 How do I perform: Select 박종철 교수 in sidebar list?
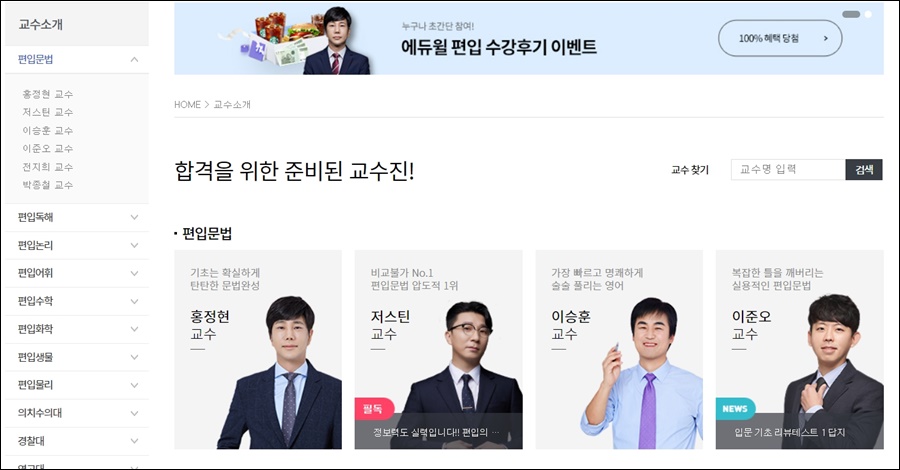48,185
